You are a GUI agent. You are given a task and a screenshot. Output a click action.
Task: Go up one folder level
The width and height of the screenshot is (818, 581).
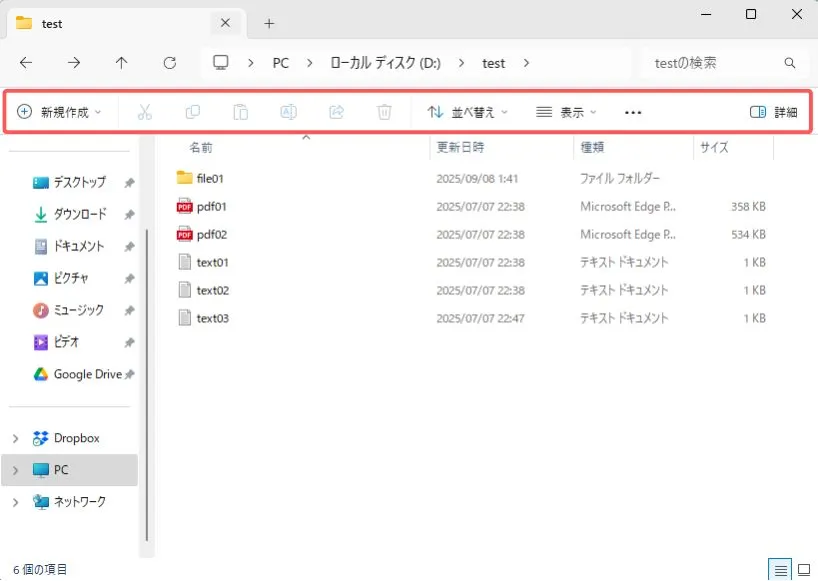[122, 63]
